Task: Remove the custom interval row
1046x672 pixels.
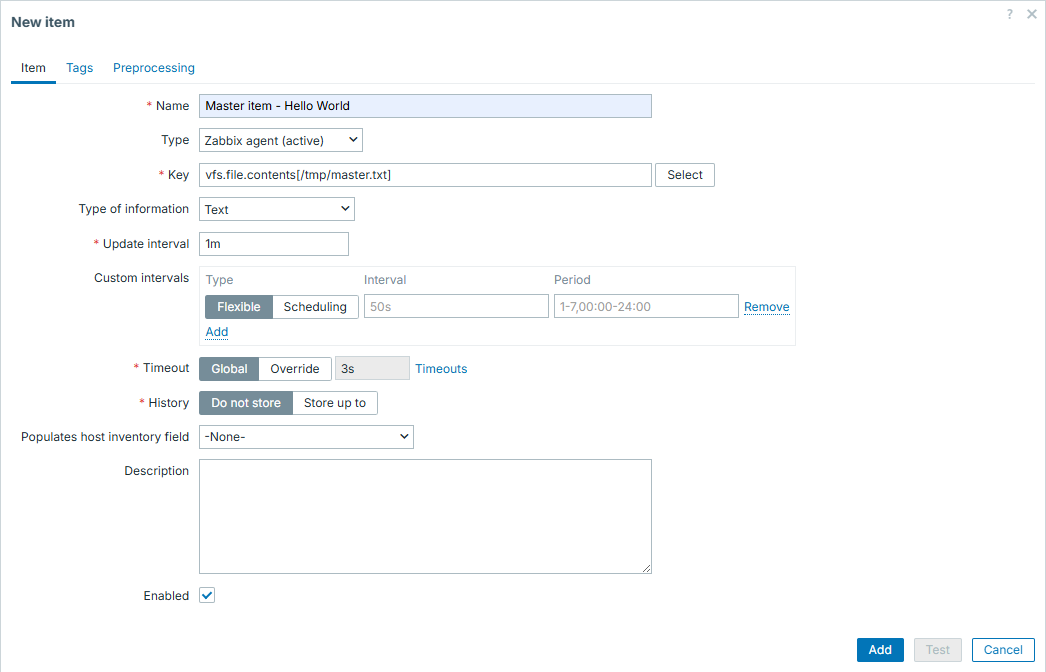Action: pyautogui.click(x=766, y=307)
